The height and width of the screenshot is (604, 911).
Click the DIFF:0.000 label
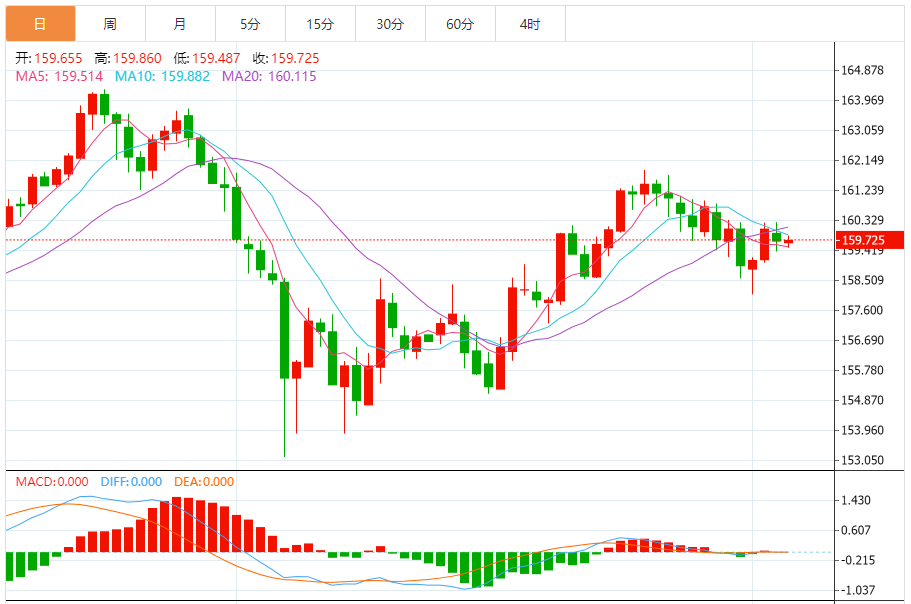tap(131, 481)
